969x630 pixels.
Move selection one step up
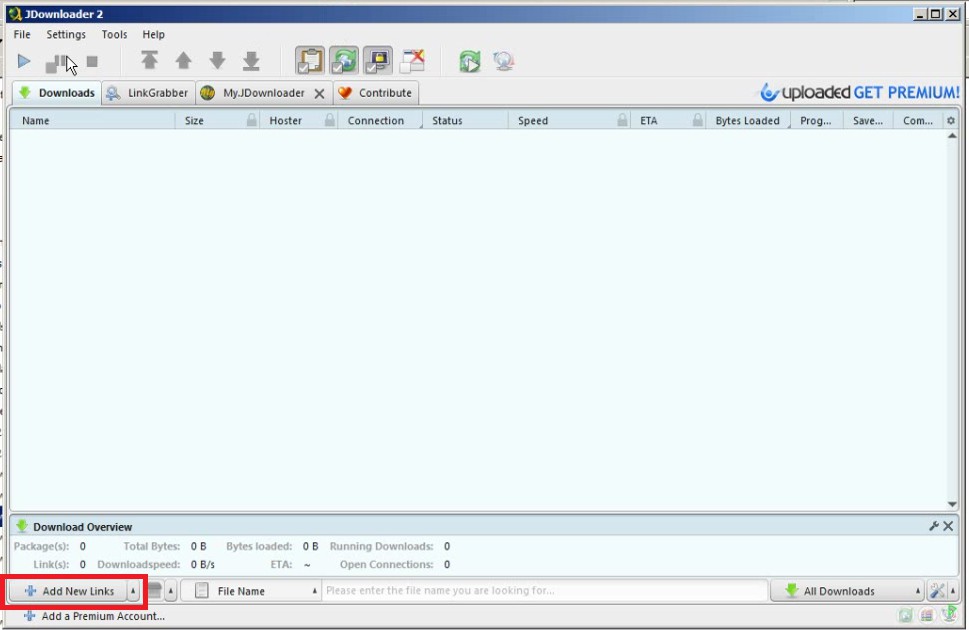click(184, 61)
